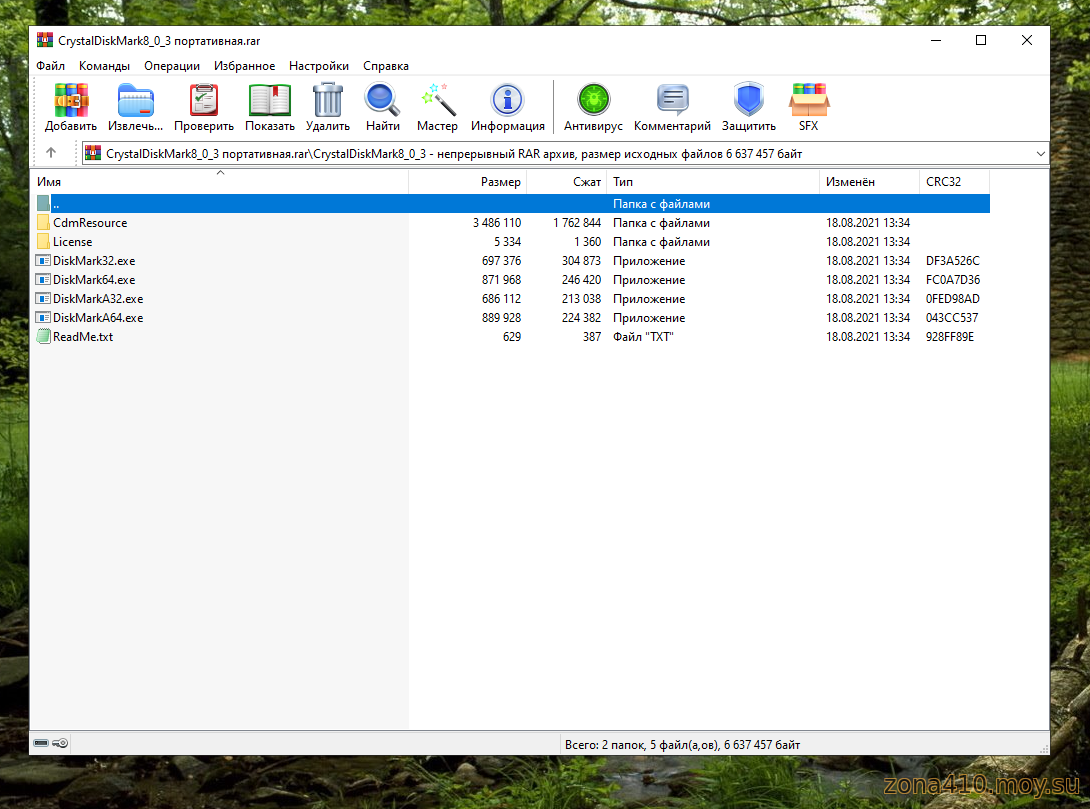Start the Антивирус scan icon
This screenshot has height=809, width=1090.
point(593,101)
